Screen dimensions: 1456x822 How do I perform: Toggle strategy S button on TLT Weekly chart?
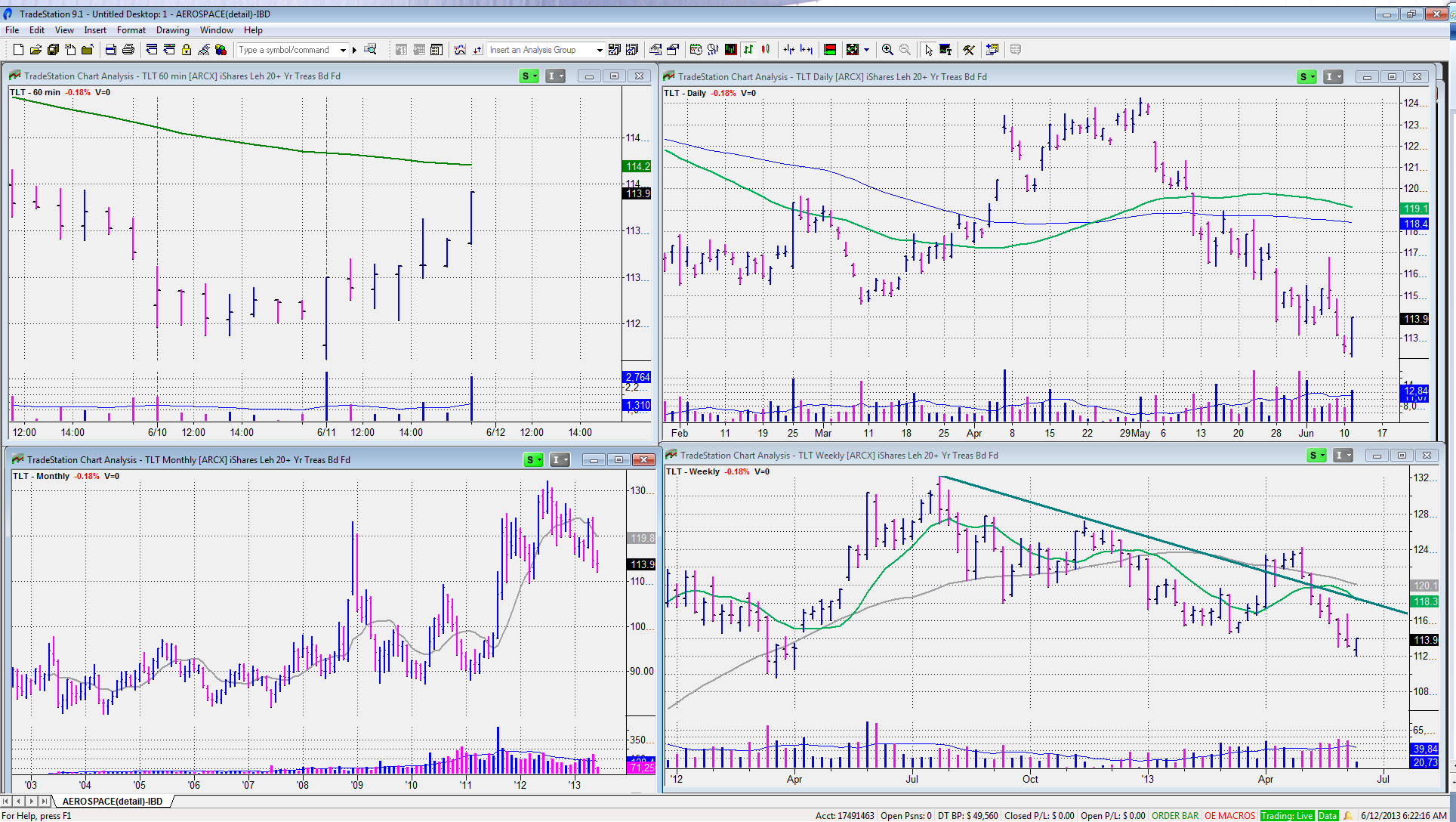pos(1317,455)
